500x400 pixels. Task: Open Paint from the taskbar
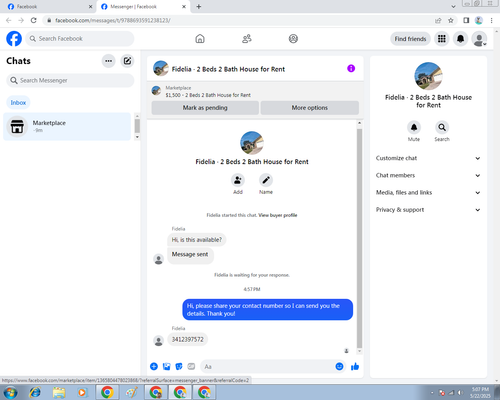[131, 392]
